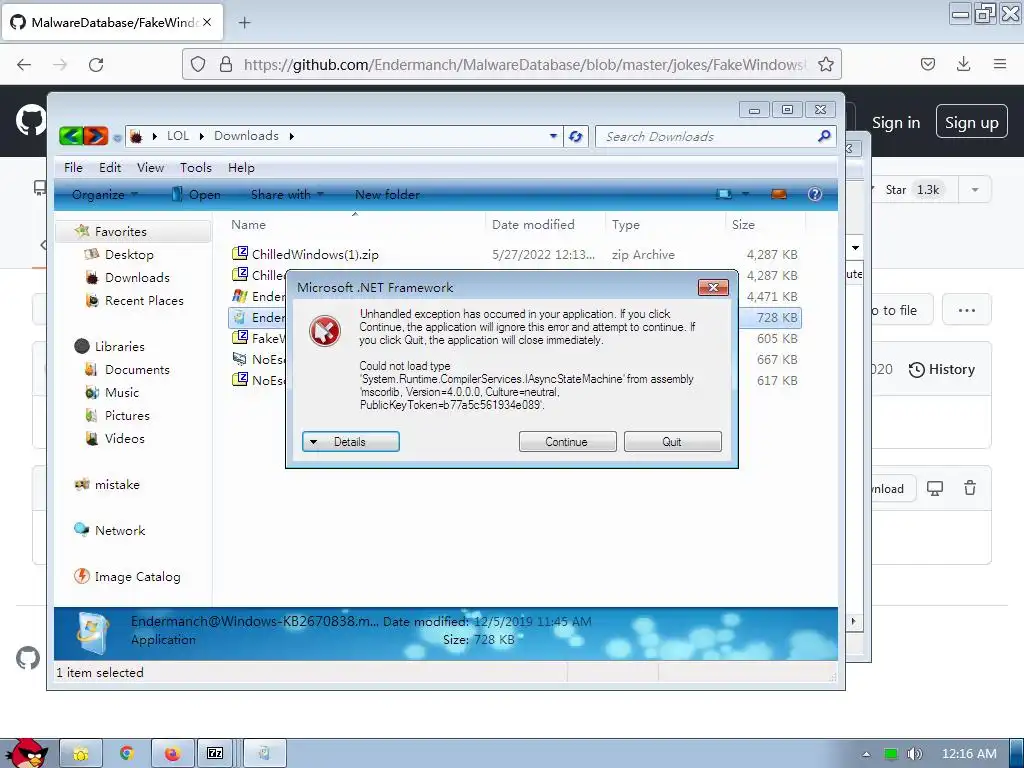
Task: Open the View menu in Explorer
Action: [150, 168]
